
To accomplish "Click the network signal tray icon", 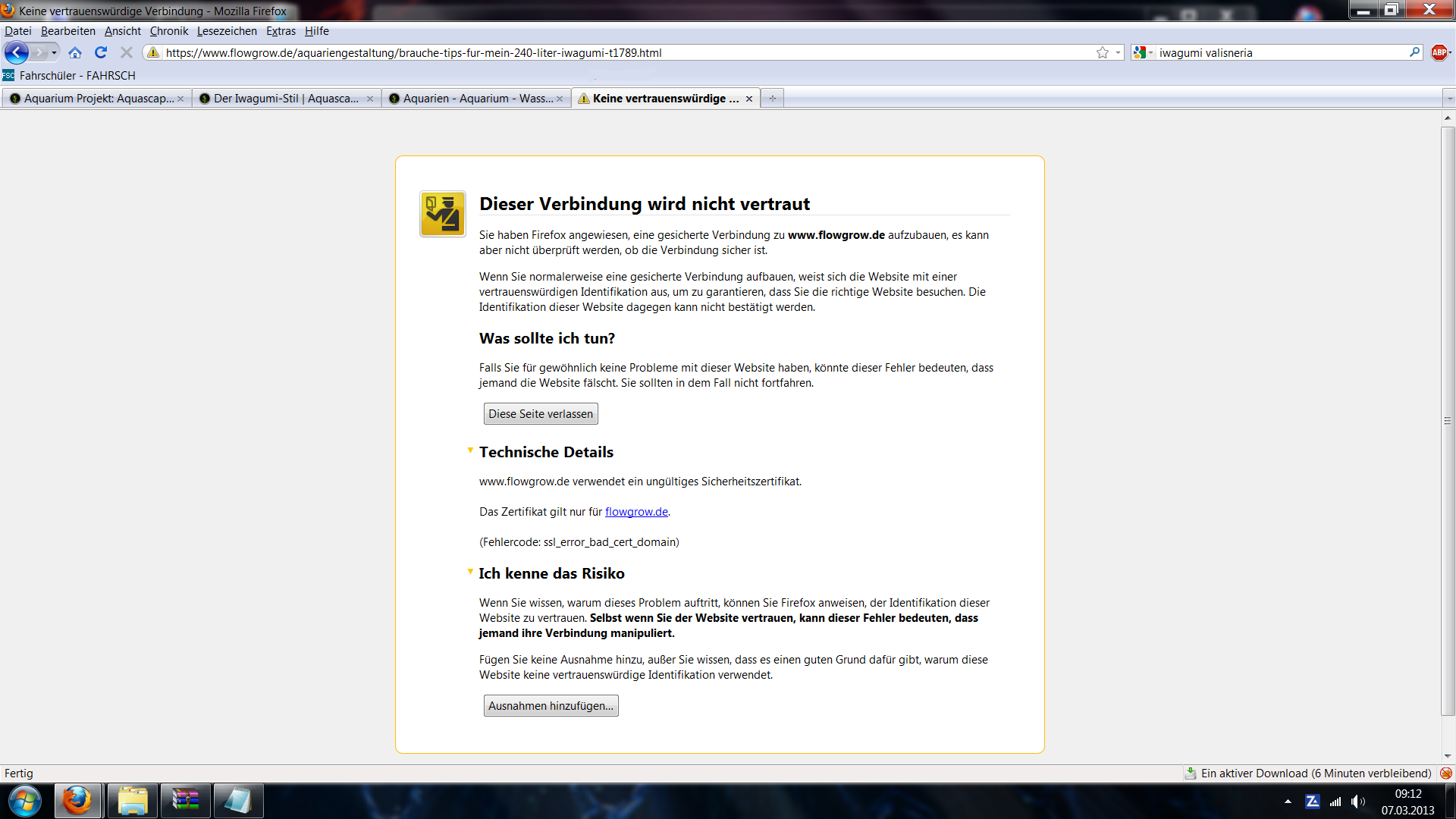I will pos(1335,802).
